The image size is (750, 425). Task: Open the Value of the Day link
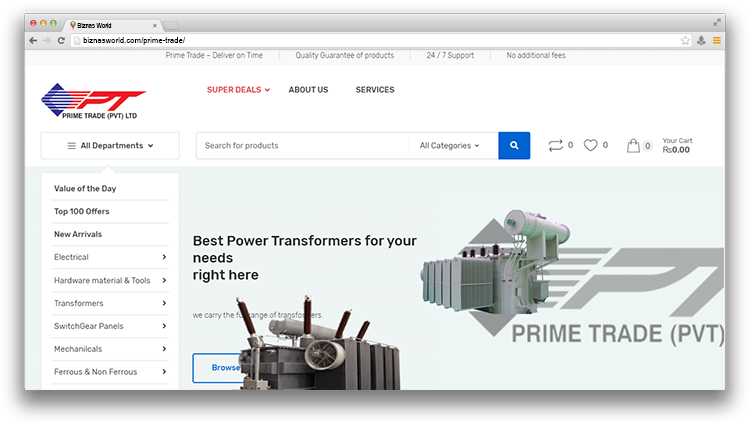point(85,188)
